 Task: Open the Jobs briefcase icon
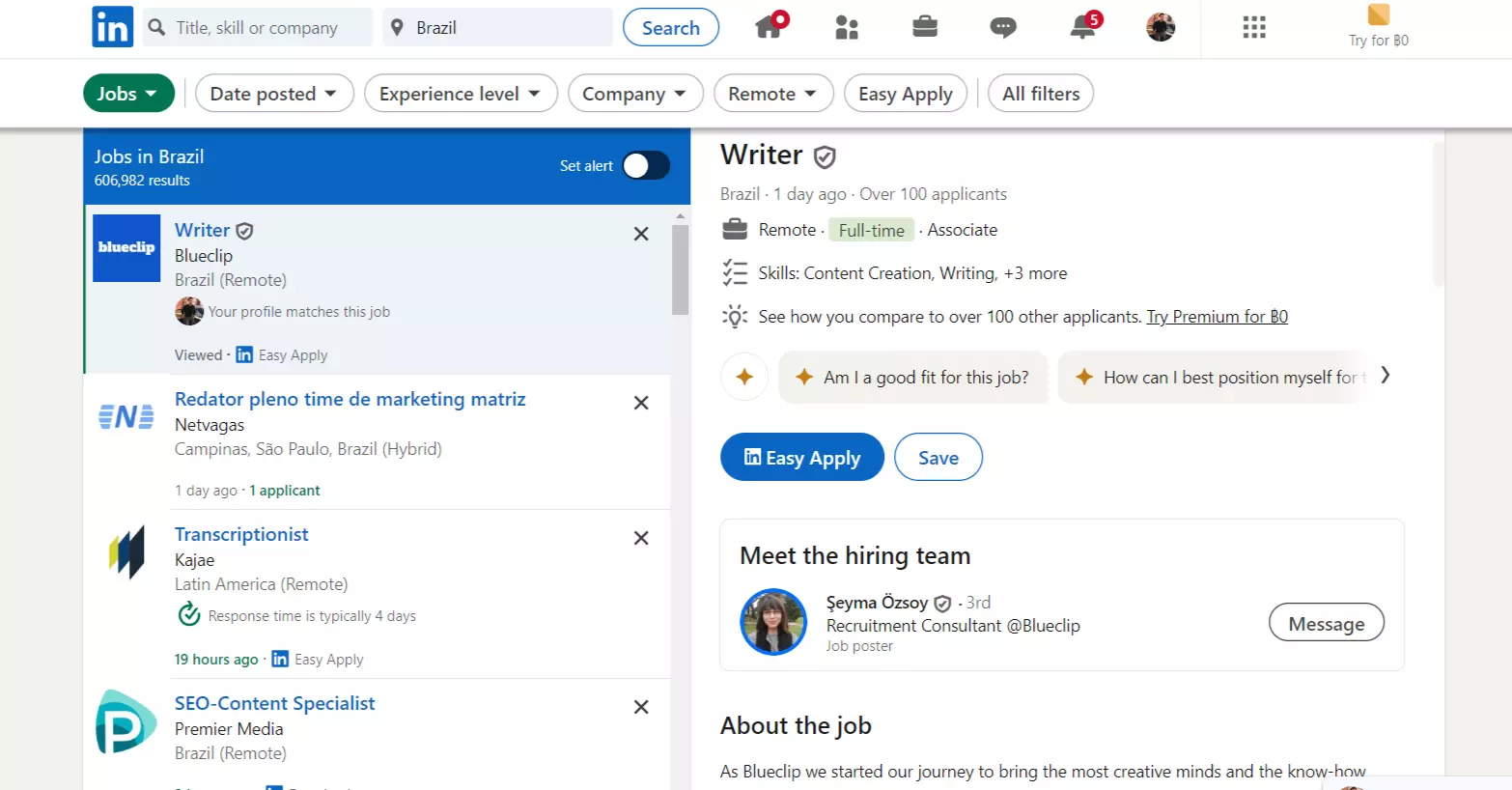pyautogui.click(x=925, y=26)
